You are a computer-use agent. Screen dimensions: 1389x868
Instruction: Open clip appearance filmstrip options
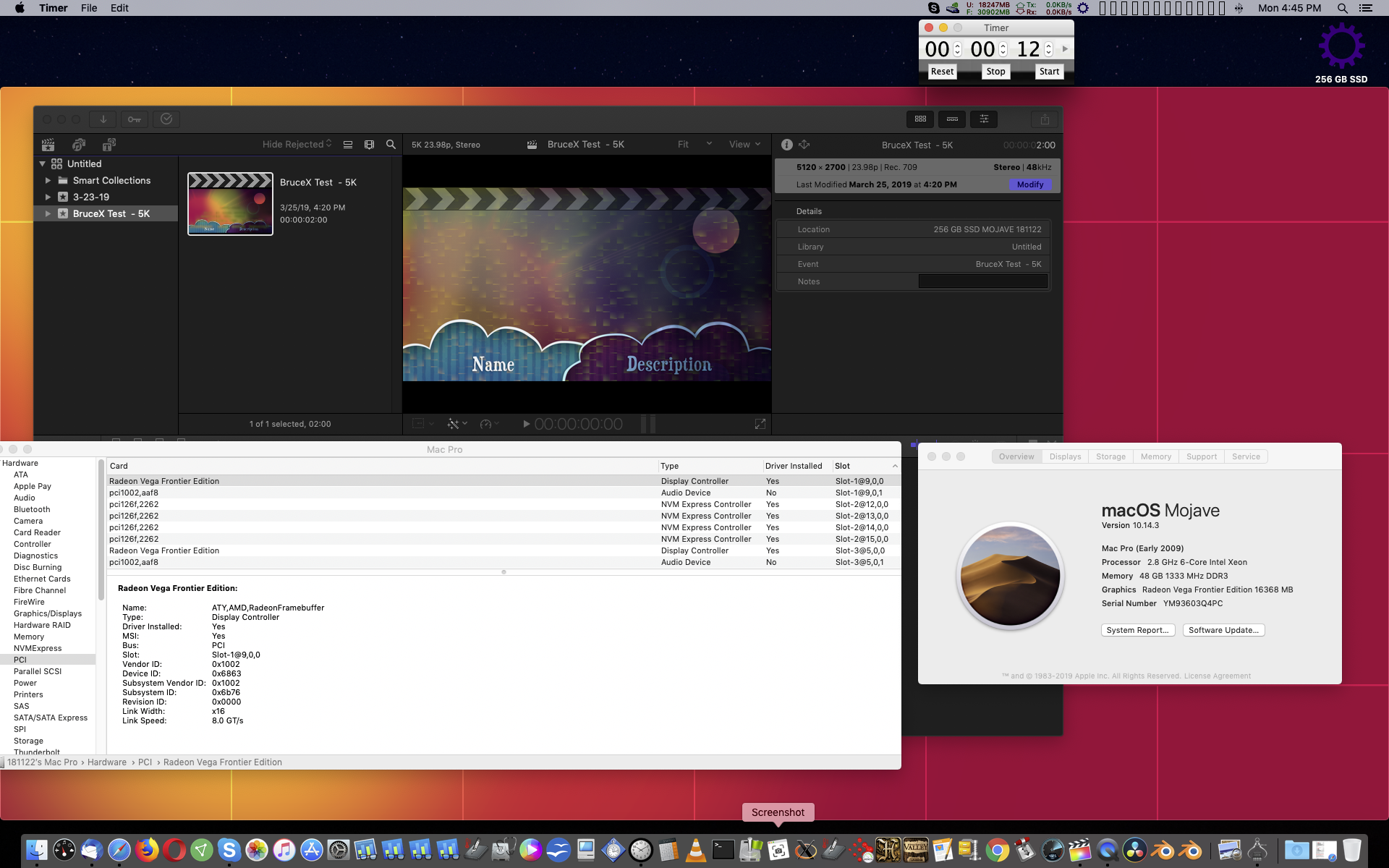coord(370,145)
